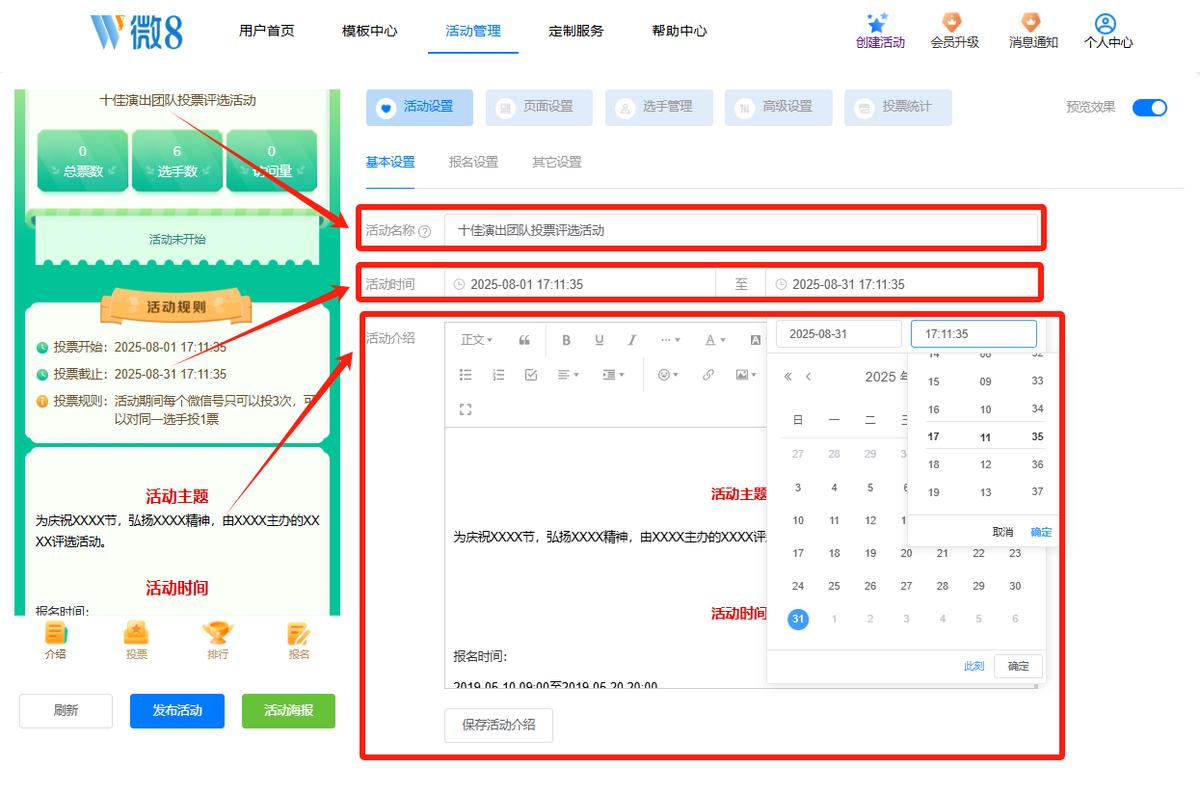Click the blockquote icon in the editor toolbar

tap(525, 340)
